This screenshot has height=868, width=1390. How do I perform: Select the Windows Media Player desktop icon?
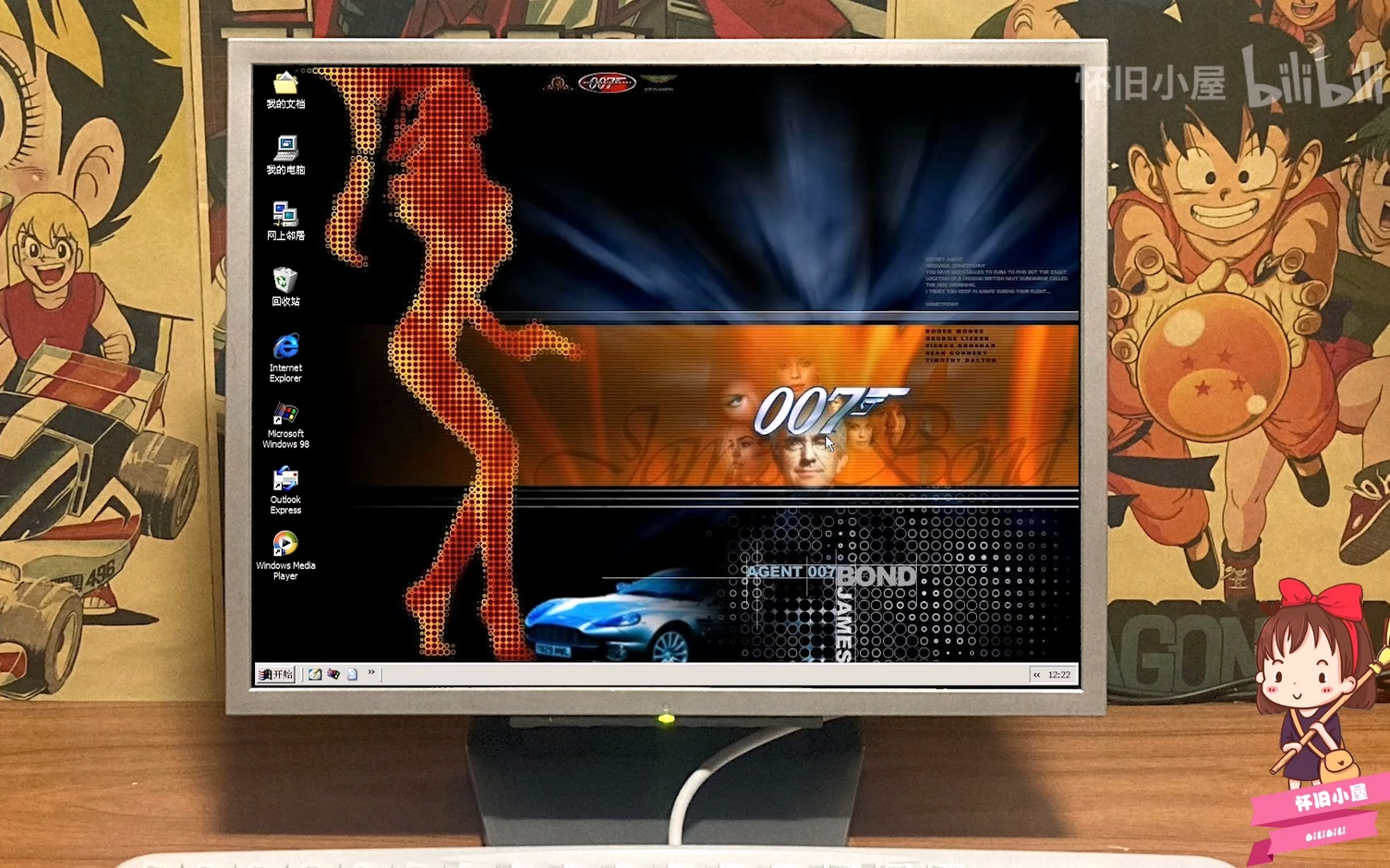(285, 556)
